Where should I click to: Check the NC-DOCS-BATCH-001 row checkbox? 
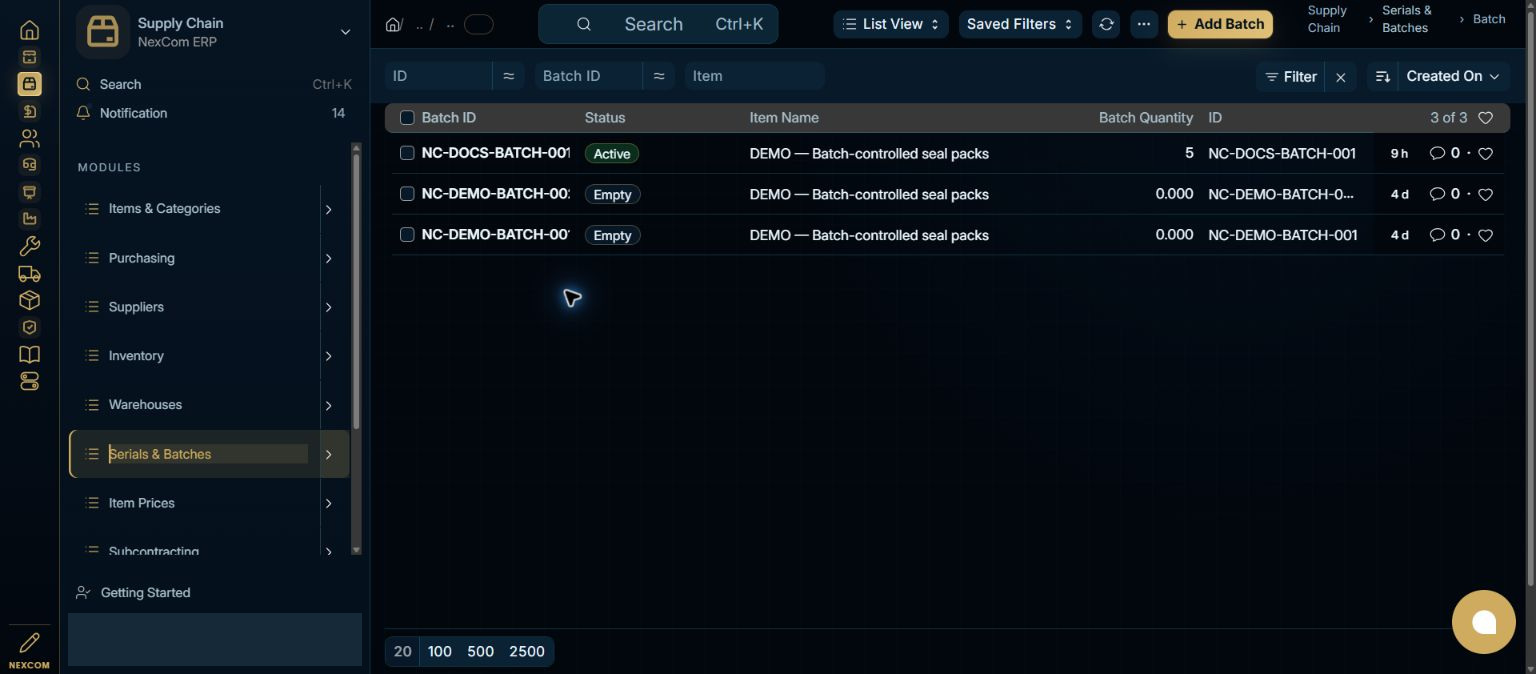pyautogui.click(x=407, y=153)
